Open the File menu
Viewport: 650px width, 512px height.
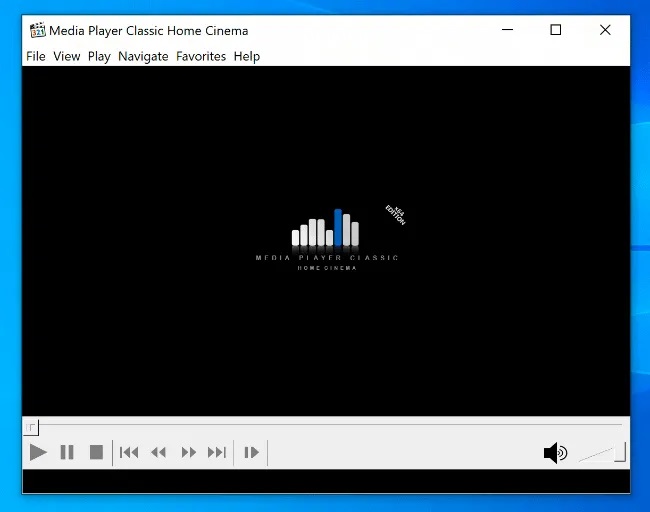pyautogui.click(x=36, y=56)
